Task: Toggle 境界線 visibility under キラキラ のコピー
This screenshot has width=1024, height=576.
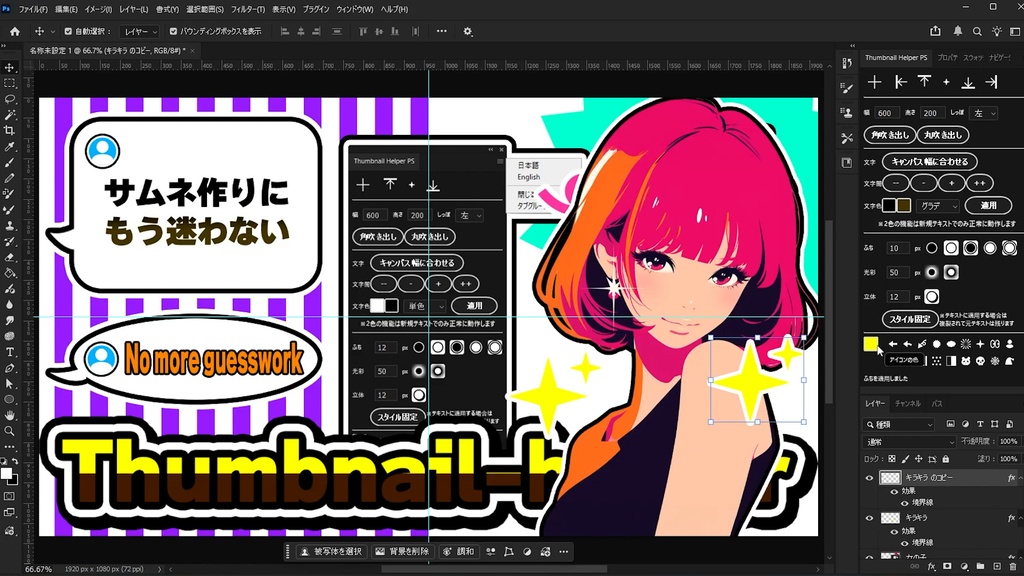Action: click(x=904, y=503)
